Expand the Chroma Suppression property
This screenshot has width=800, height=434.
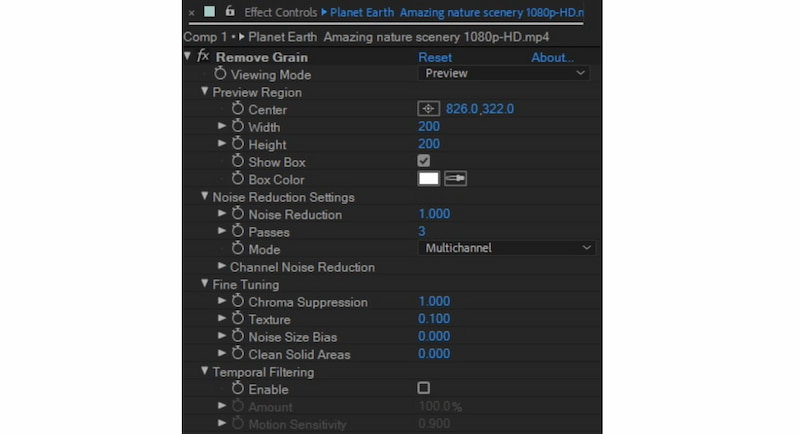(222, 301)
